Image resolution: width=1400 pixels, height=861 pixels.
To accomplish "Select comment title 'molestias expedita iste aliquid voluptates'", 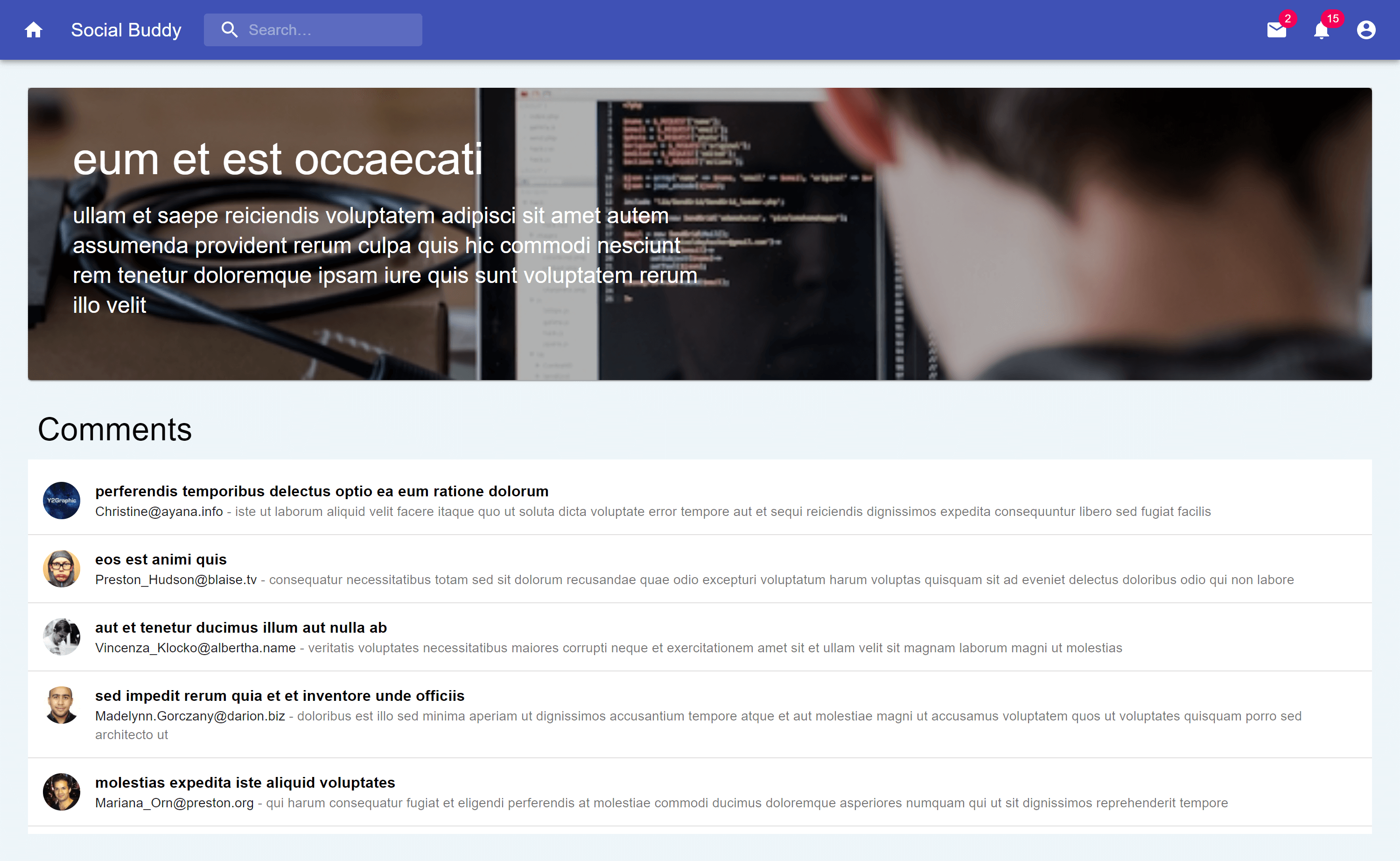I will (245, 783).
